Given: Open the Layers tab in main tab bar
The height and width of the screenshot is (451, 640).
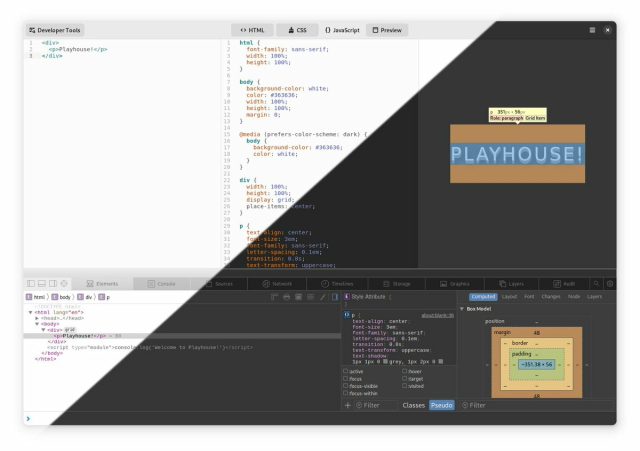Looking at the screenshot, I should pyautogui.click(x=511, y=284).
